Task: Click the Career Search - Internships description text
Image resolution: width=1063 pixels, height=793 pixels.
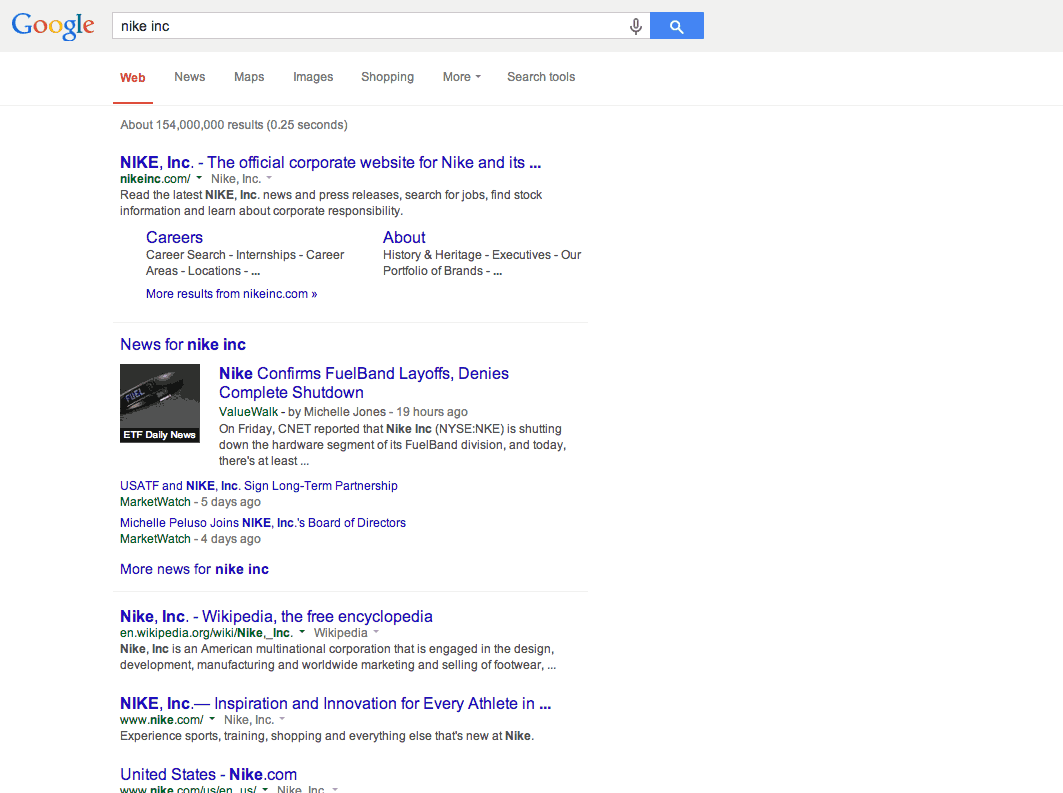Action: coord(245,263)
